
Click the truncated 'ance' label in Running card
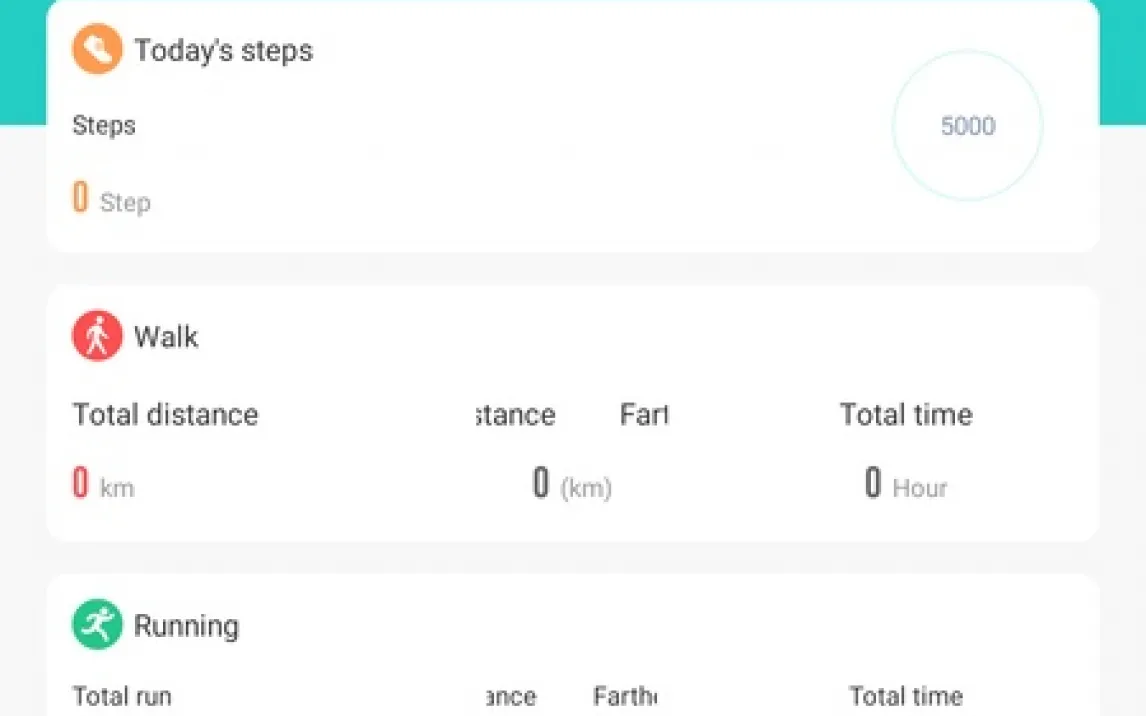pyautogui.click(x=510, y=696)
